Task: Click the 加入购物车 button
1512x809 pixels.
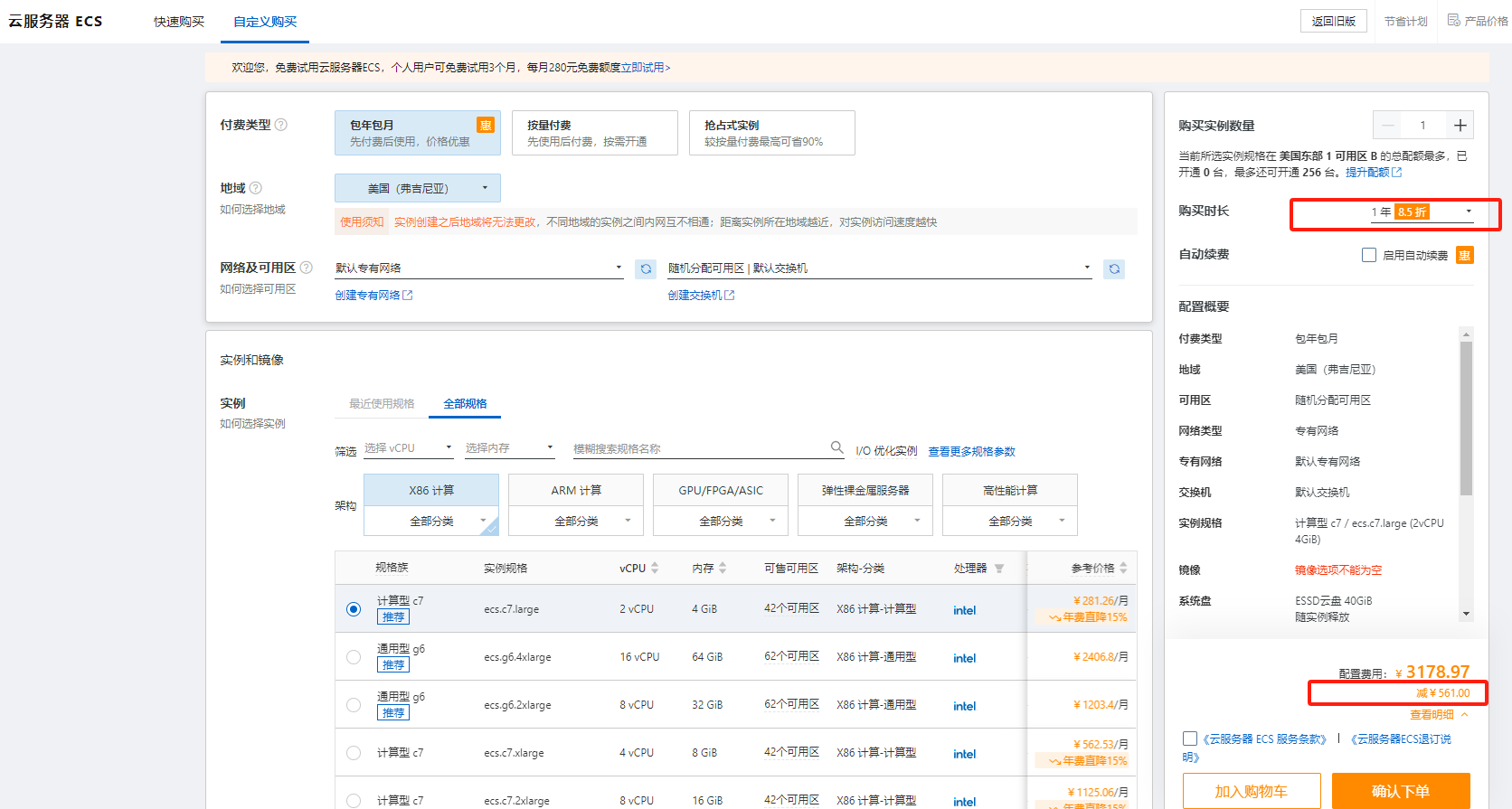Action: [1252, 791]
